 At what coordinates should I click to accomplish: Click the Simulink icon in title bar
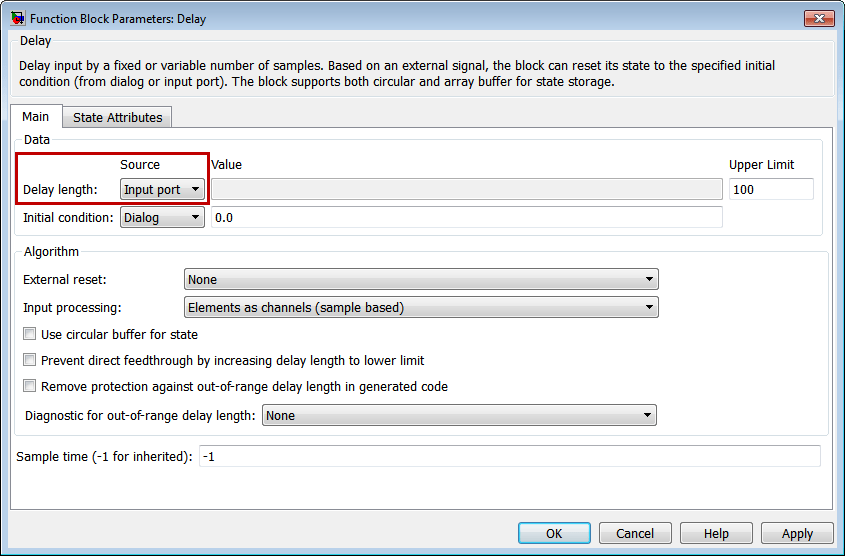(18, 18)
